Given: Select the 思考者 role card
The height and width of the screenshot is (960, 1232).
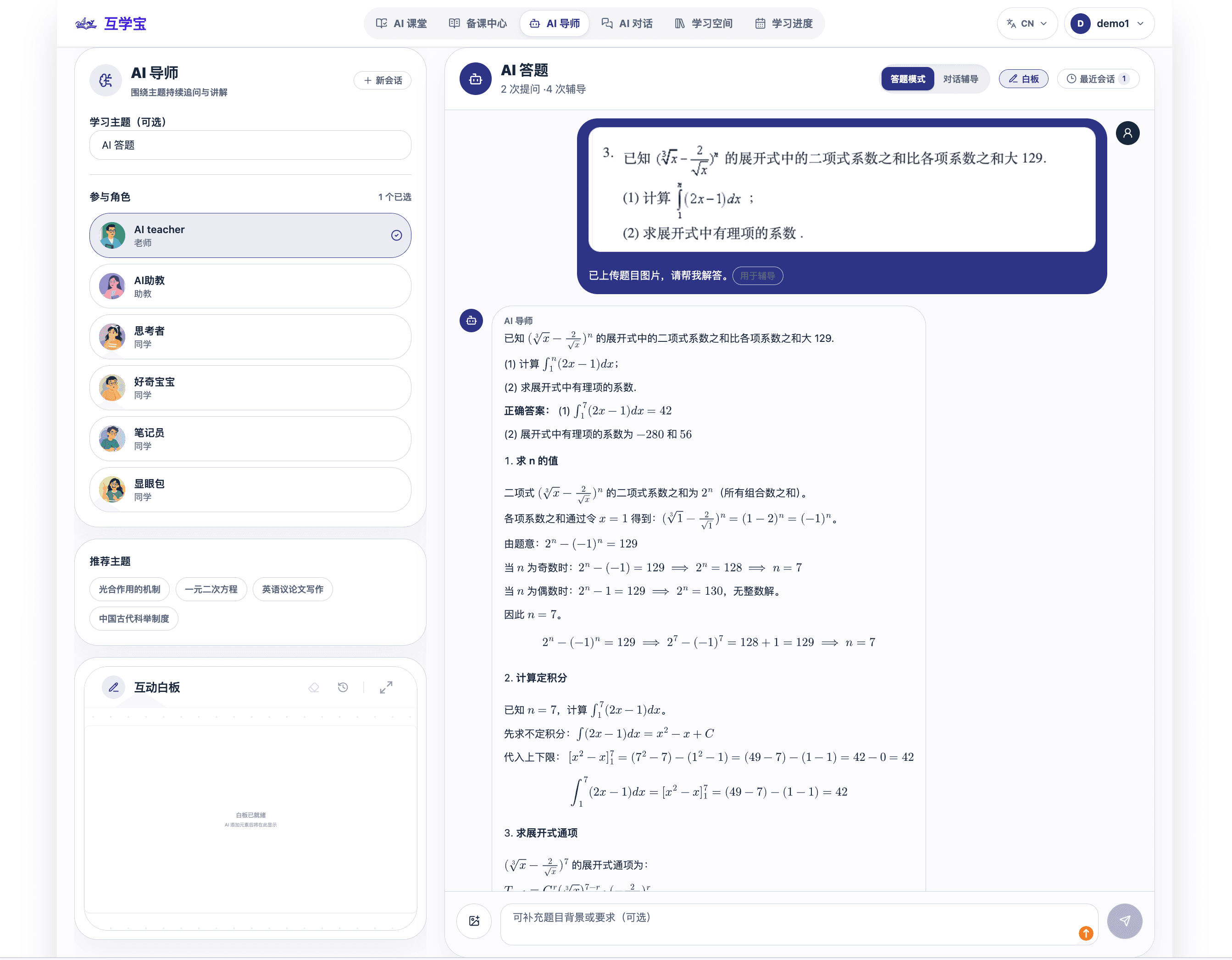Looking at the screenshot, I should pyautogui.click(x=250, y=337).
